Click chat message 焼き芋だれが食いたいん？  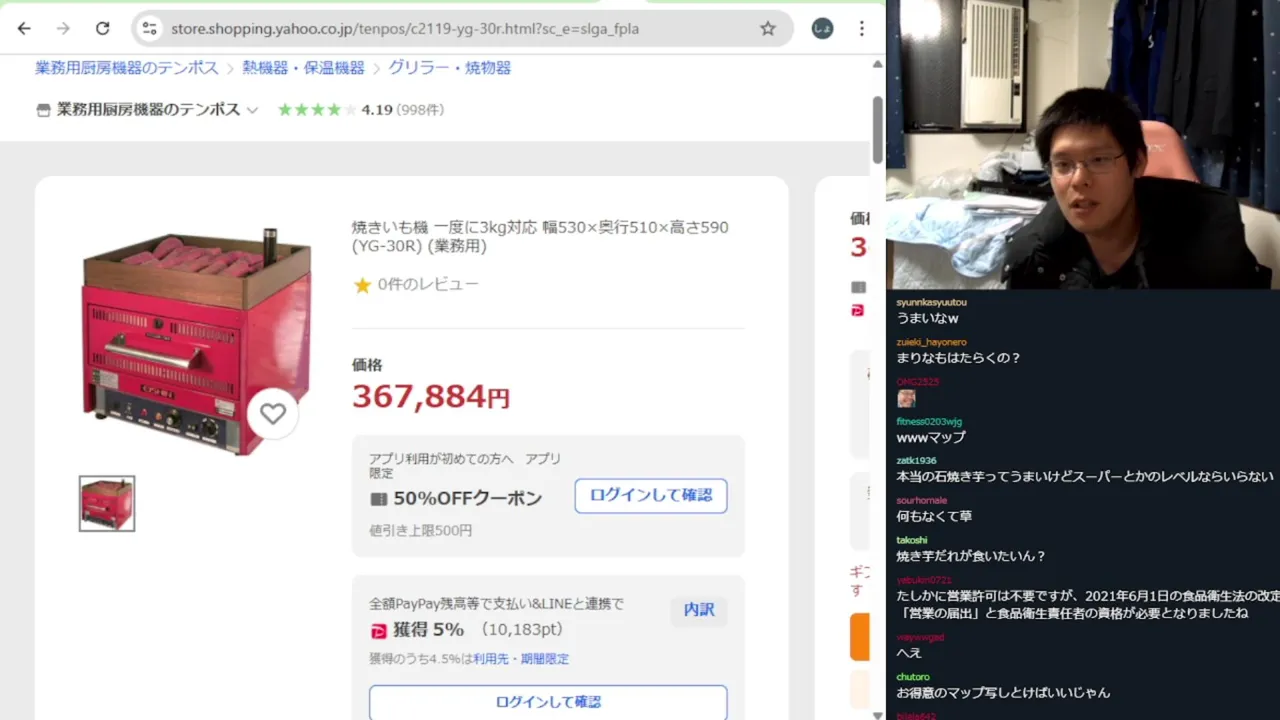coord(971,556)
